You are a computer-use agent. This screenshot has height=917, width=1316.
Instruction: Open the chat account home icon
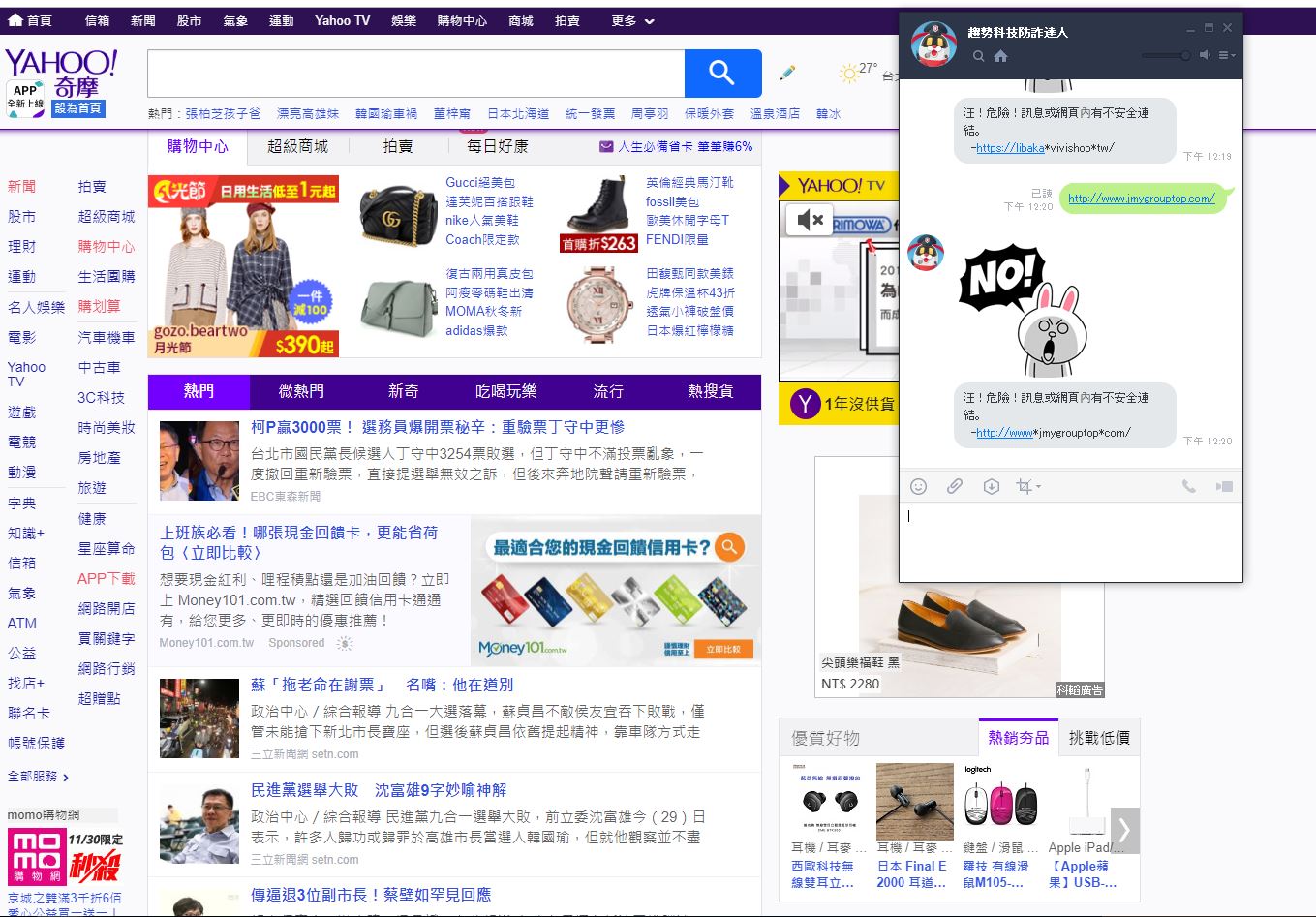1000,56
